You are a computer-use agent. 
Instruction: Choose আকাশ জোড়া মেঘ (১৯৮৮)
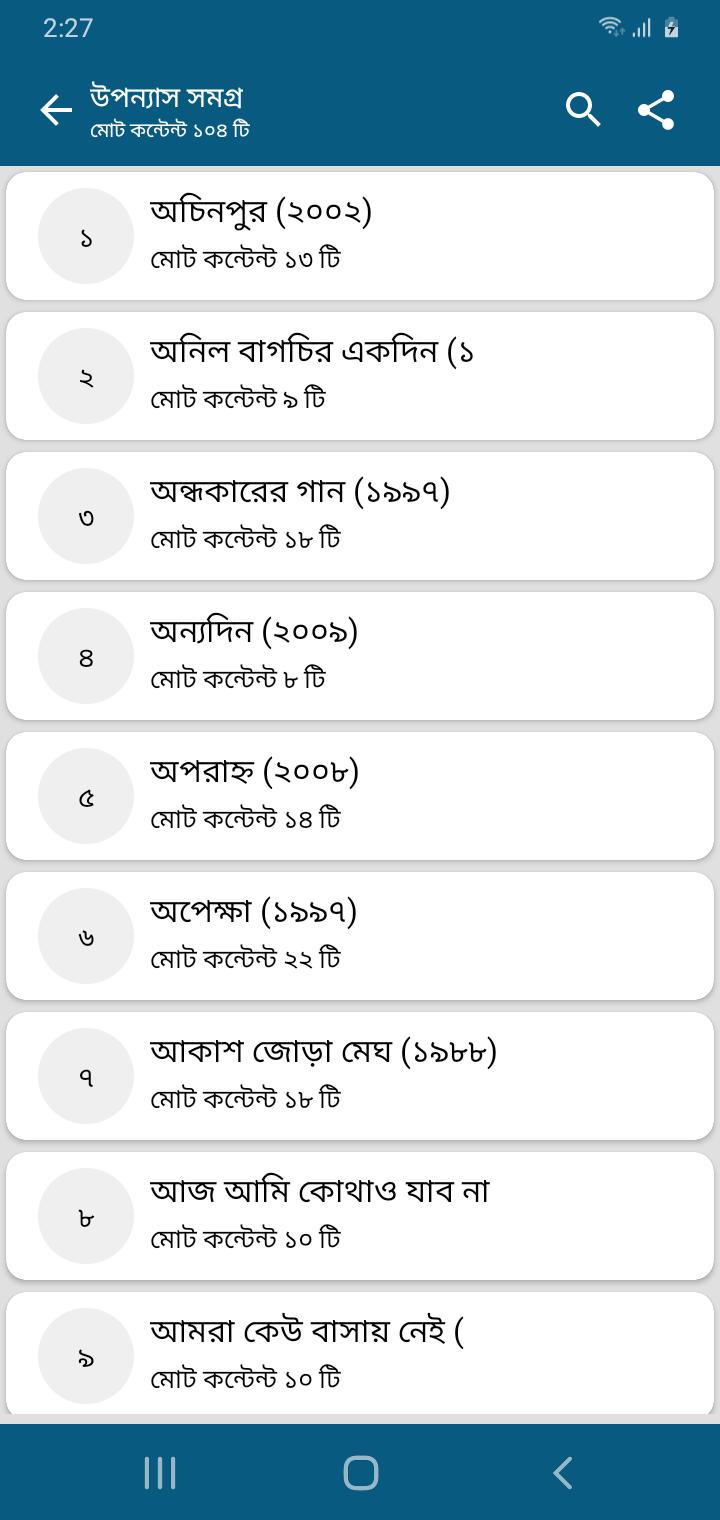click(x=400, y=1076)
